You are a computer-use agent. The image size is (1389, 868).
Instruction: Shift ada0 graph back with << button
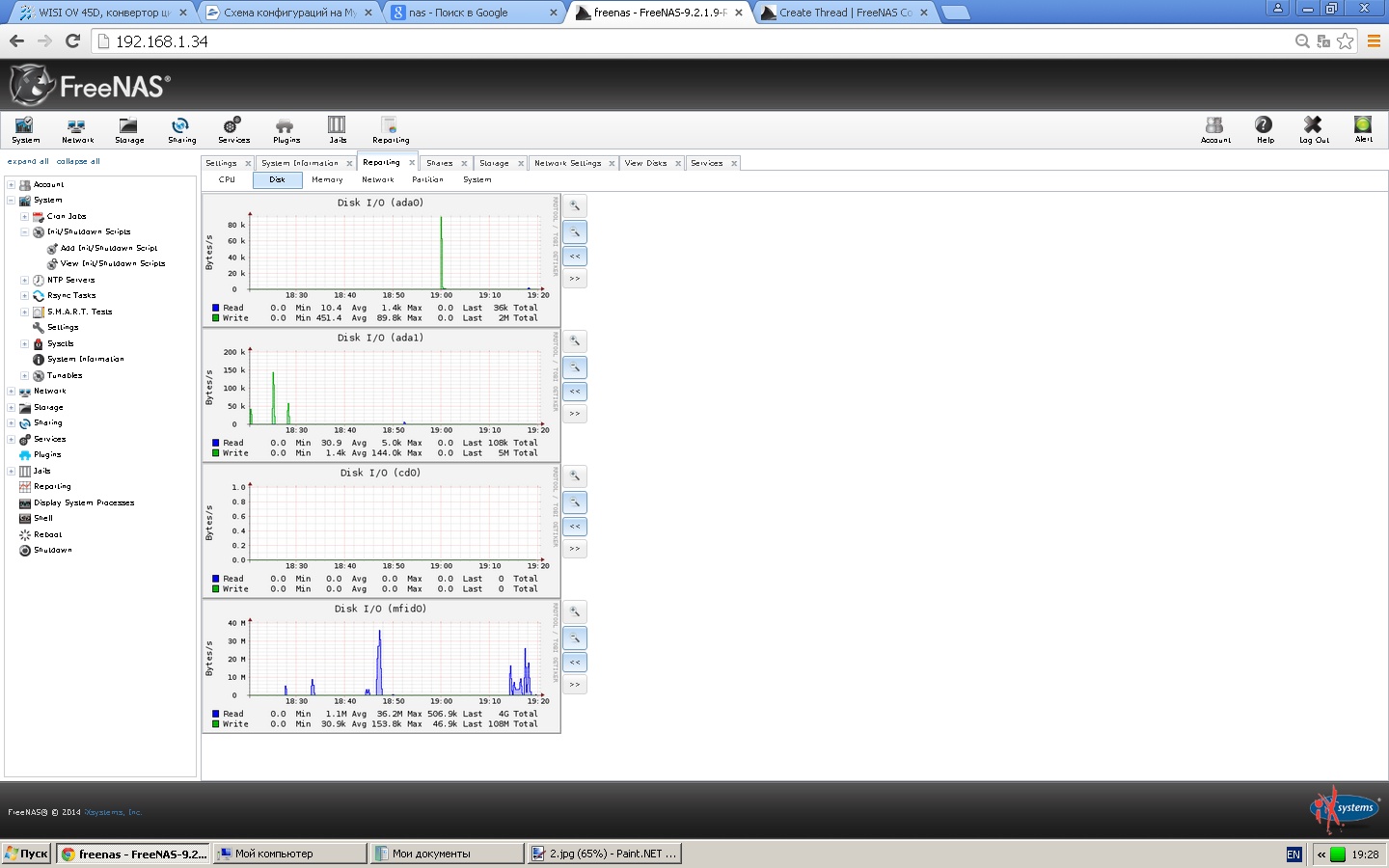[575, 256]
